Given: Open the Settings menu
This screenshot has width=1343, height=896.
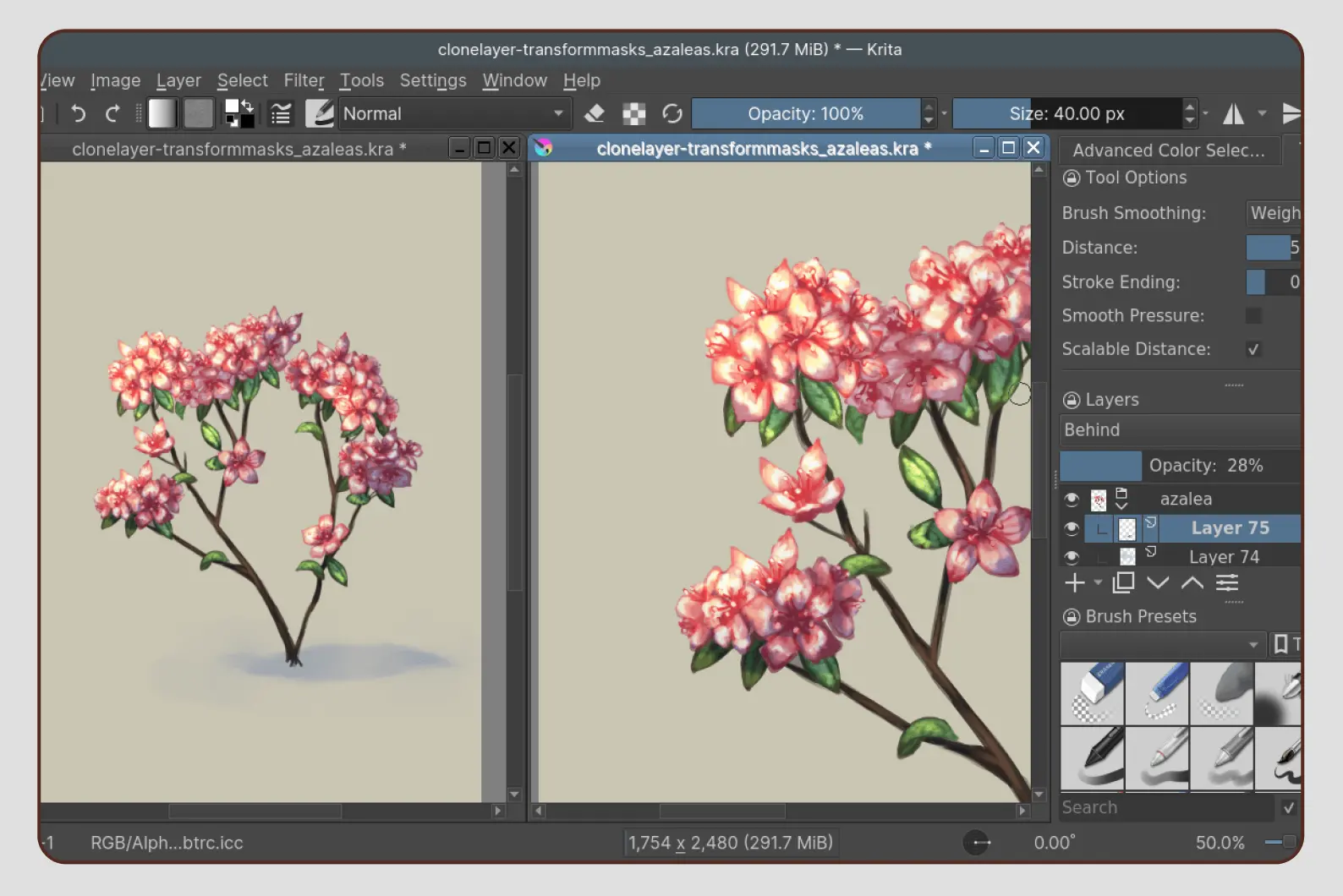Looking at the screenshot, I should pos(433,80).
